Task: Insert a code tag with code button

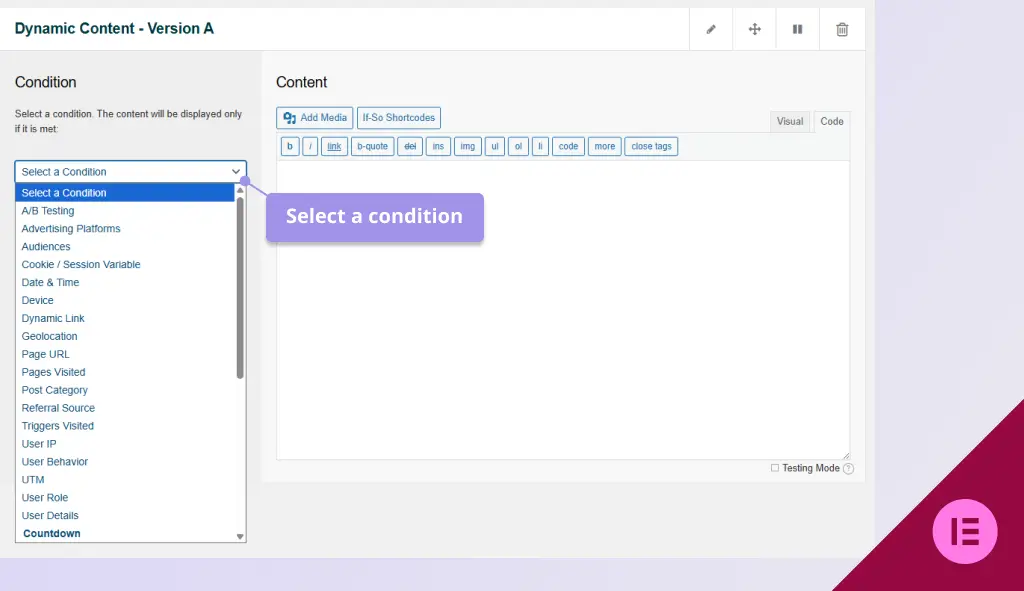Action: click(x=568, y=146)
